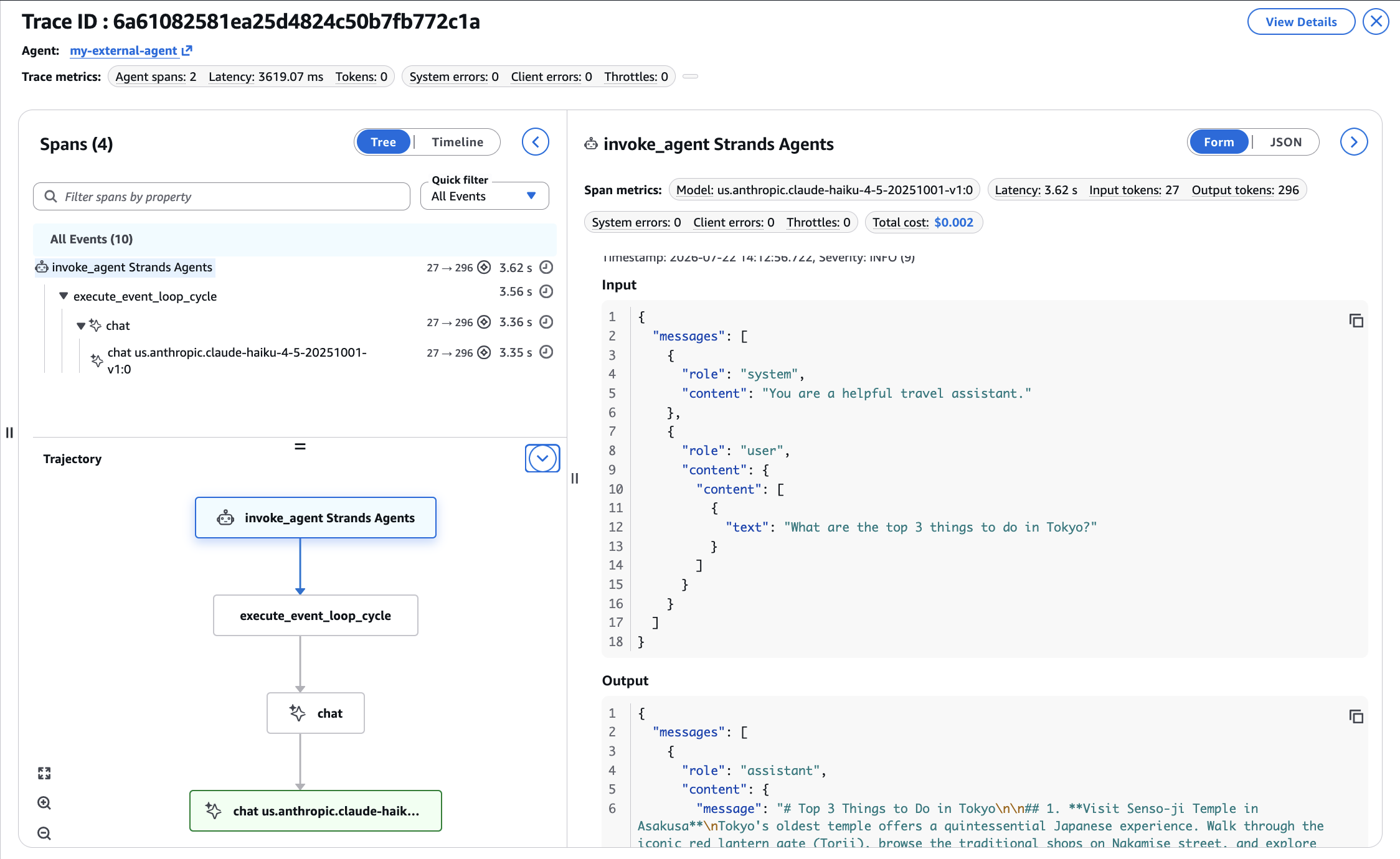Viewport: 1400px width, 859px height.
Task: Click the sparkle icon in green trajectory node
Action: click(214, 810)
